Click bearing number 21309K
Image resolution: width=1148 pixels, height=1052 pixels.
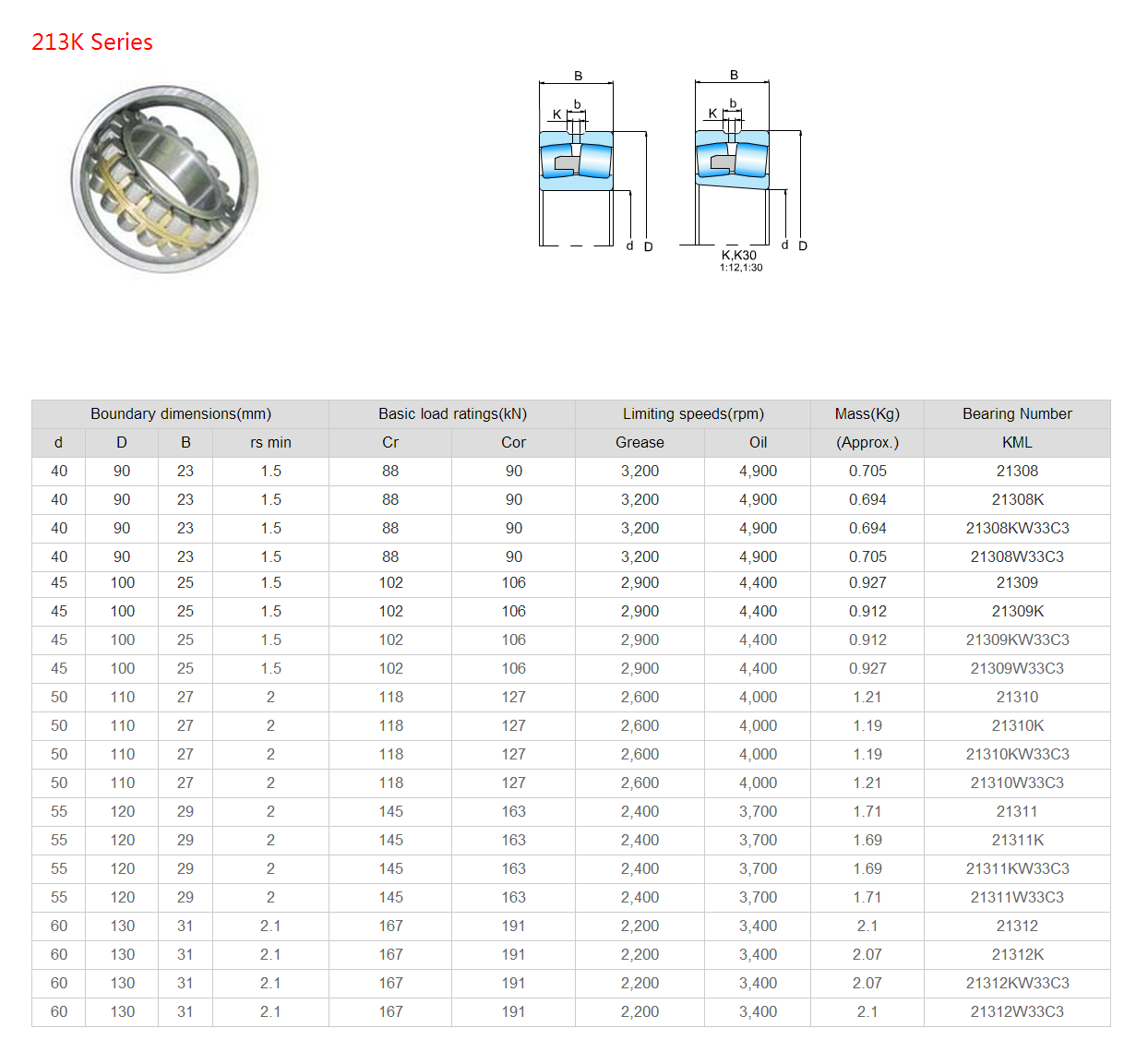coord(1017,612)
